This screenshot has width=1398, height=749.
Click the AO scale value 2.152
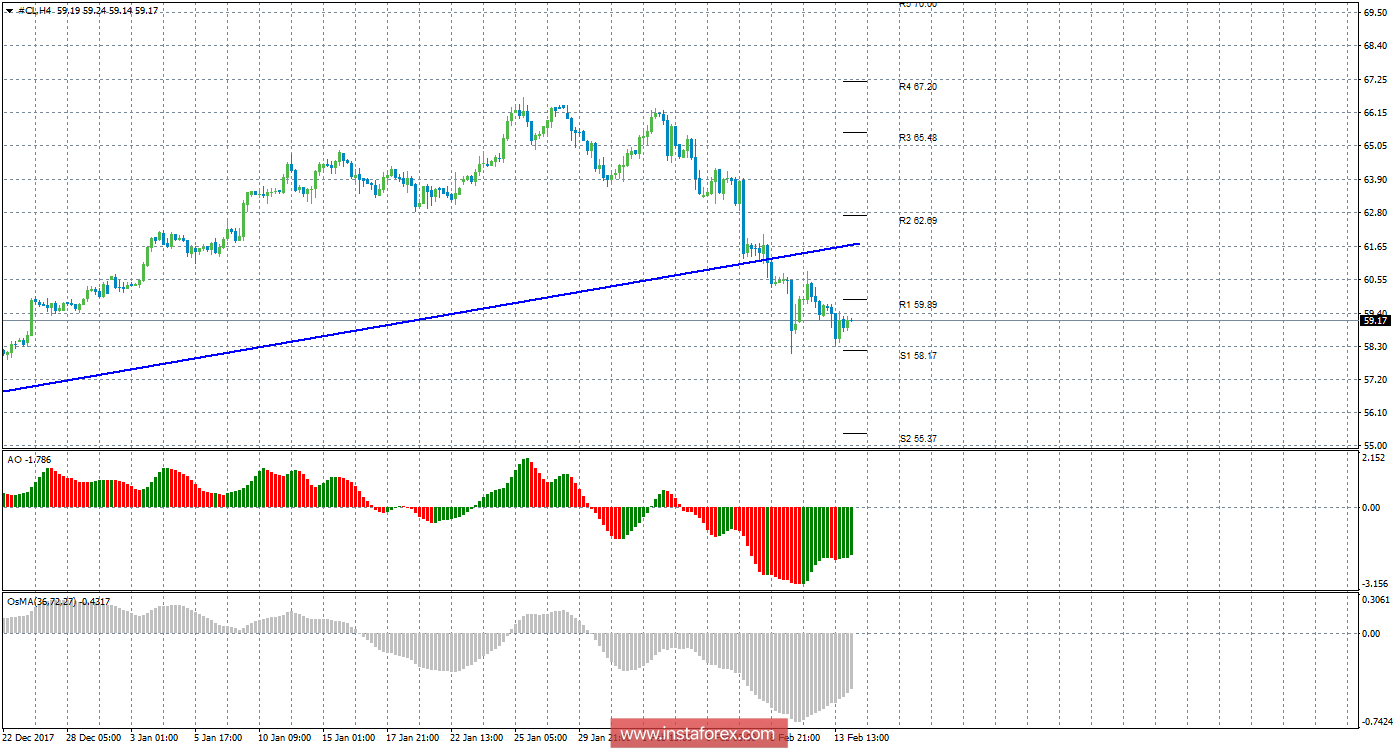point(1376,457)
